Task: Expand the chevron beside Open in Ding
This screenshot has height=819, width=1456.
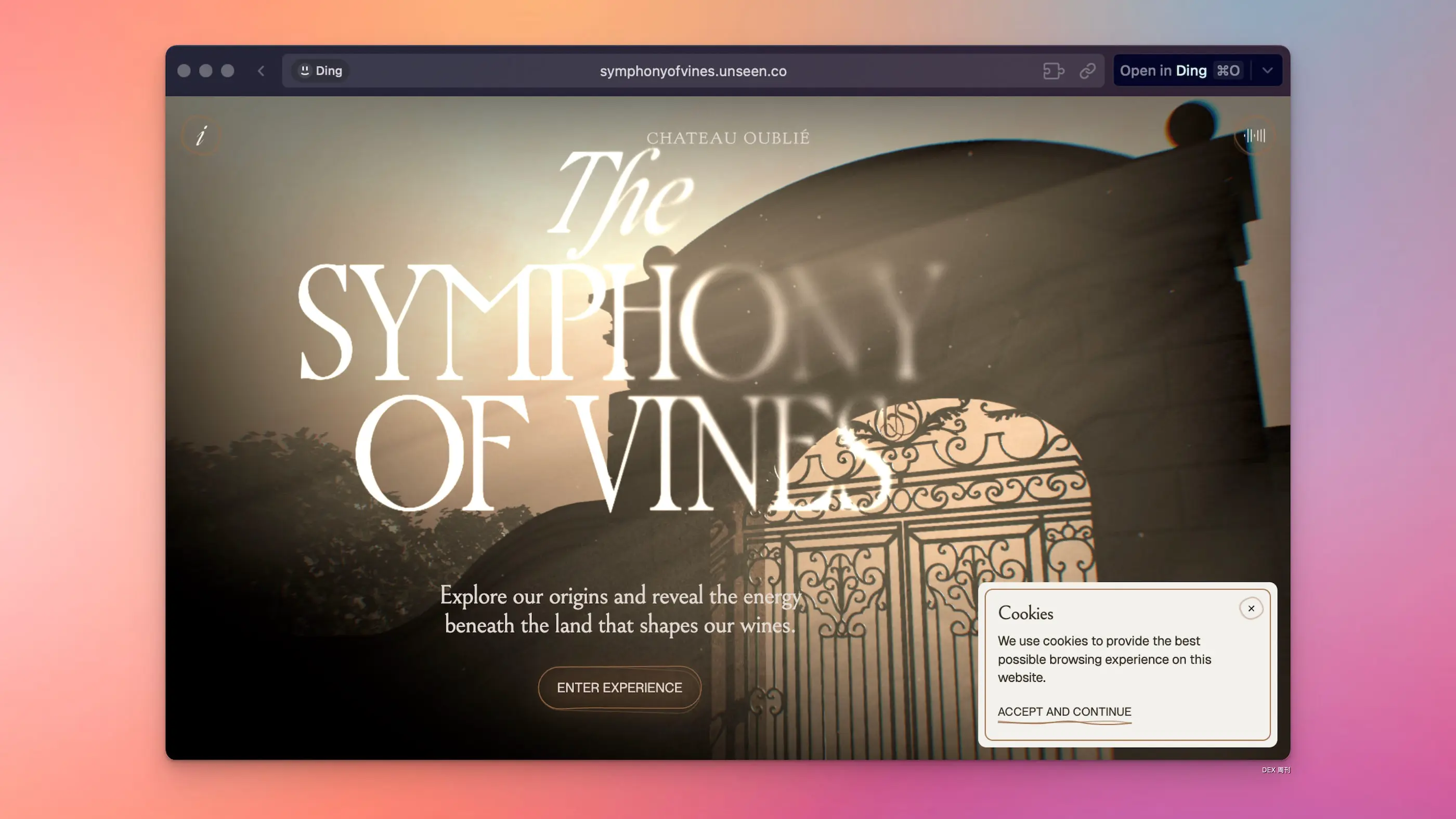Action: [1267, 71]
